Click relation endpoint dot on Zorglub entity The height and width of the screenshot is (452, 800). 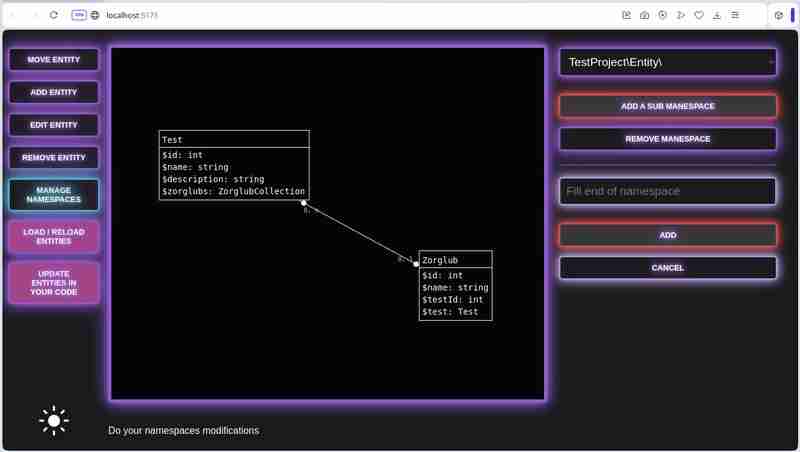coord(416,264)
